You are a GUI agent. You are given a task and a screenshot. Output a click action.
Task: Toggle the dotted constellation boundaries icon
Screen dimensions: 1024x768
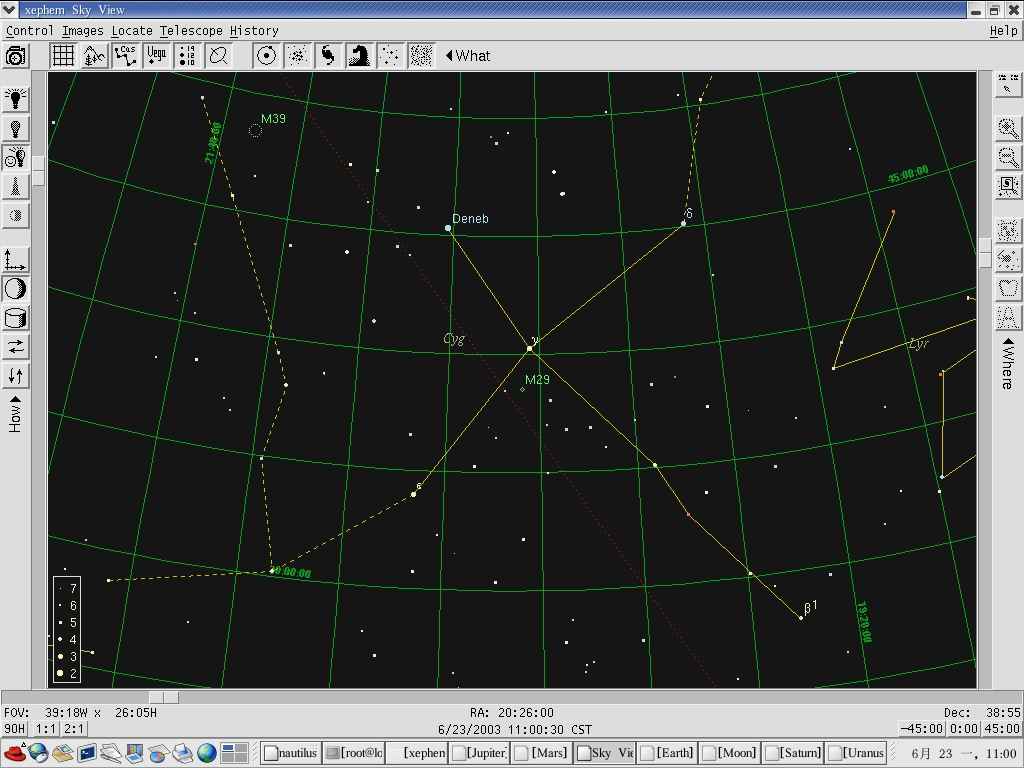tap(1008, 289)
